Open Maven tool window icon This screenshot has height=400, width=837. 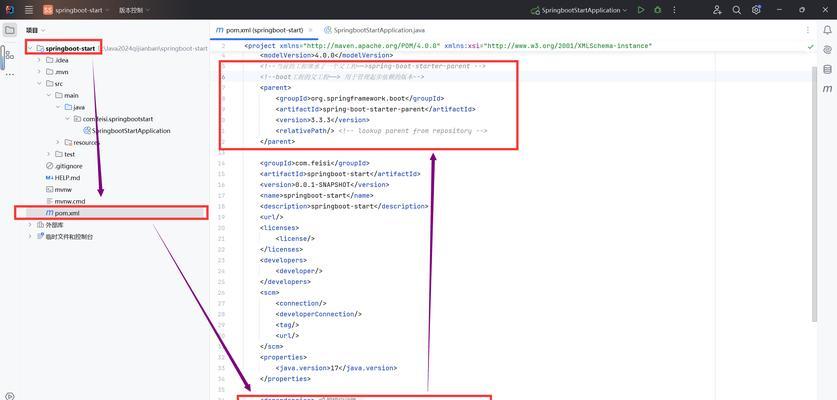(827, 88)
